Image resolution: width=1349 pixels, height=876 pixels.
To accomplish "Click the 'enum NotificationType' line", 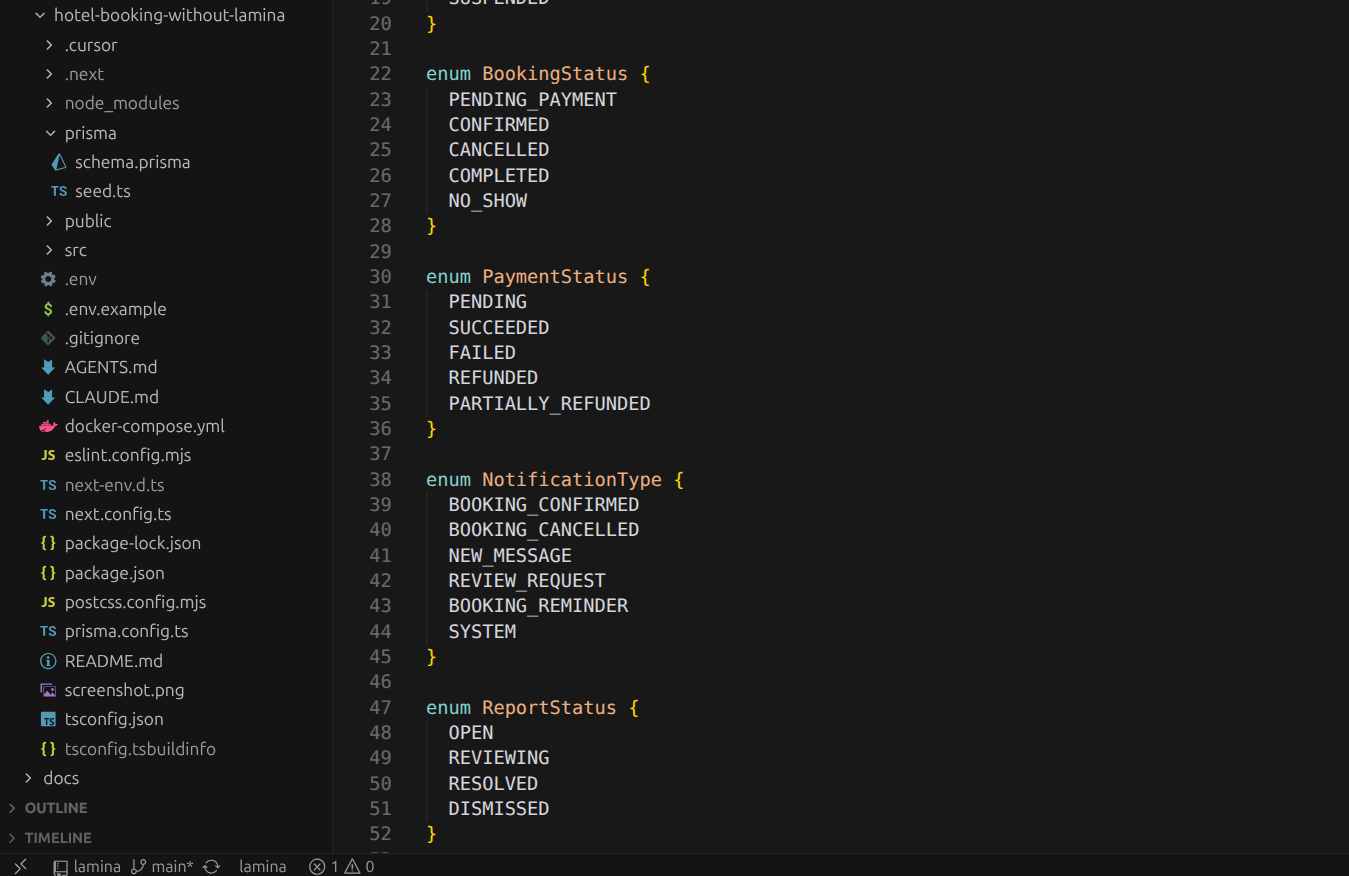I will [555, 479].
